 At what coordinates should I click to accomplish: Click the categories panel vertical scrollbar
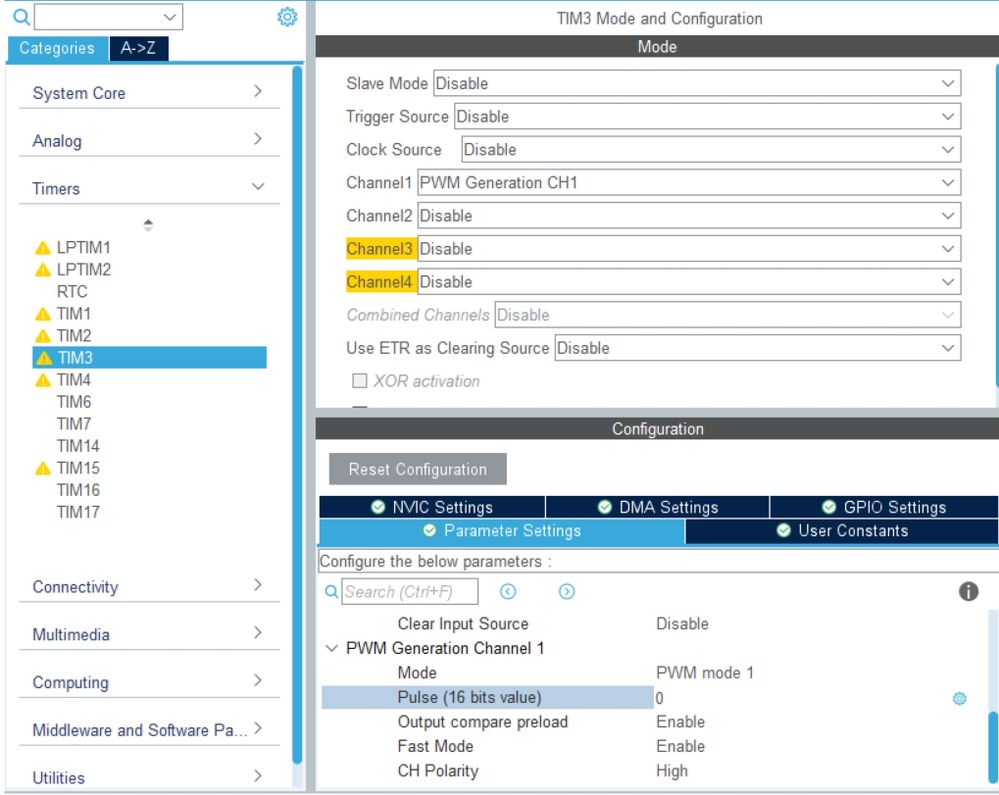[297, 414]
